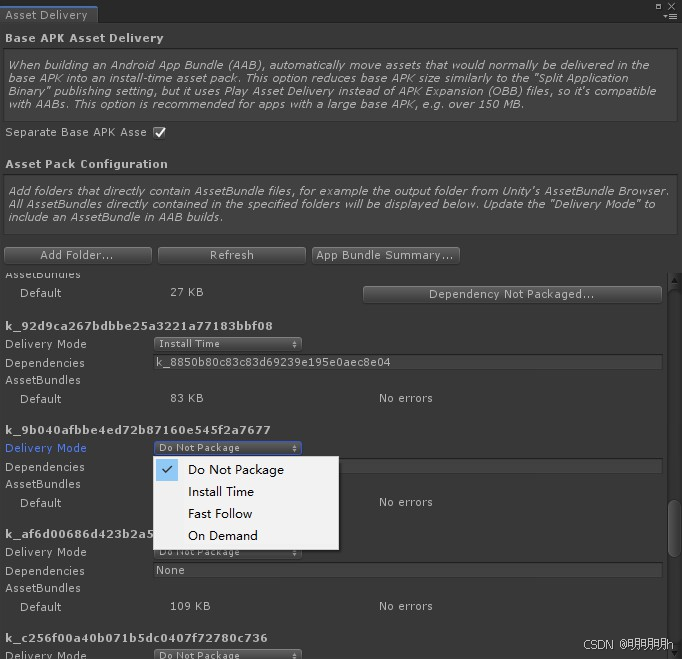Viewport: 682px width, 659px height.
Task: Click Dependencies field showing k_8850b80c83c83d69239e195e0aec8e04
Action: pos(408,362)
